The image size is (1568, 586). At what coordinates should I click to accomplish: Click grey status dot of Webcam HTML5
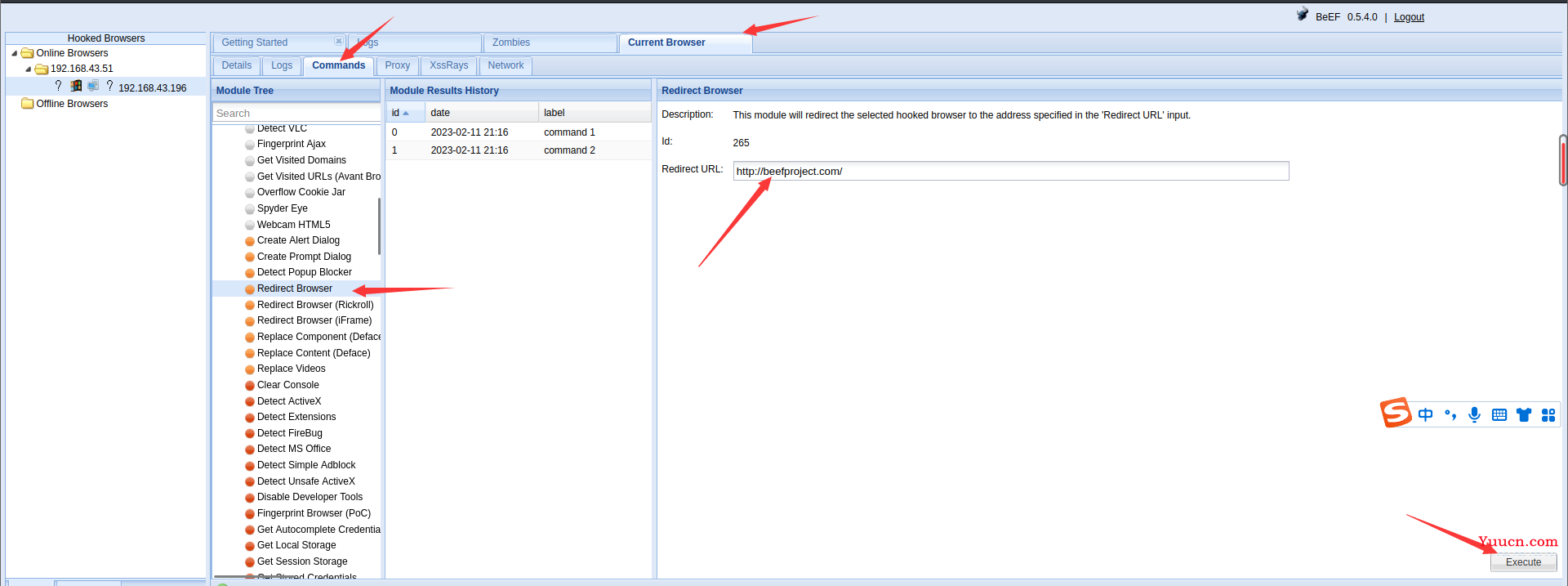pos(250,226)
